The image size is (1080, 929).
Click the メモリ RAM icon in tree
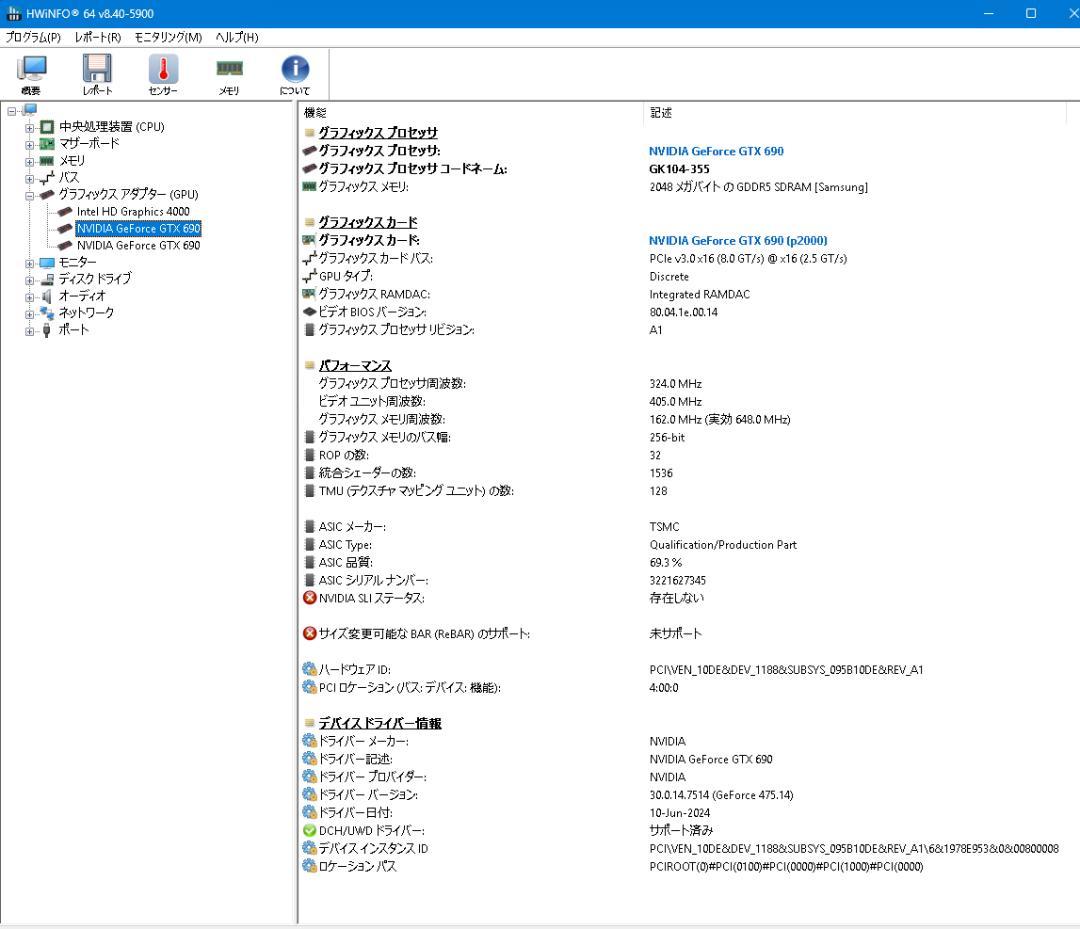point(47,160)
